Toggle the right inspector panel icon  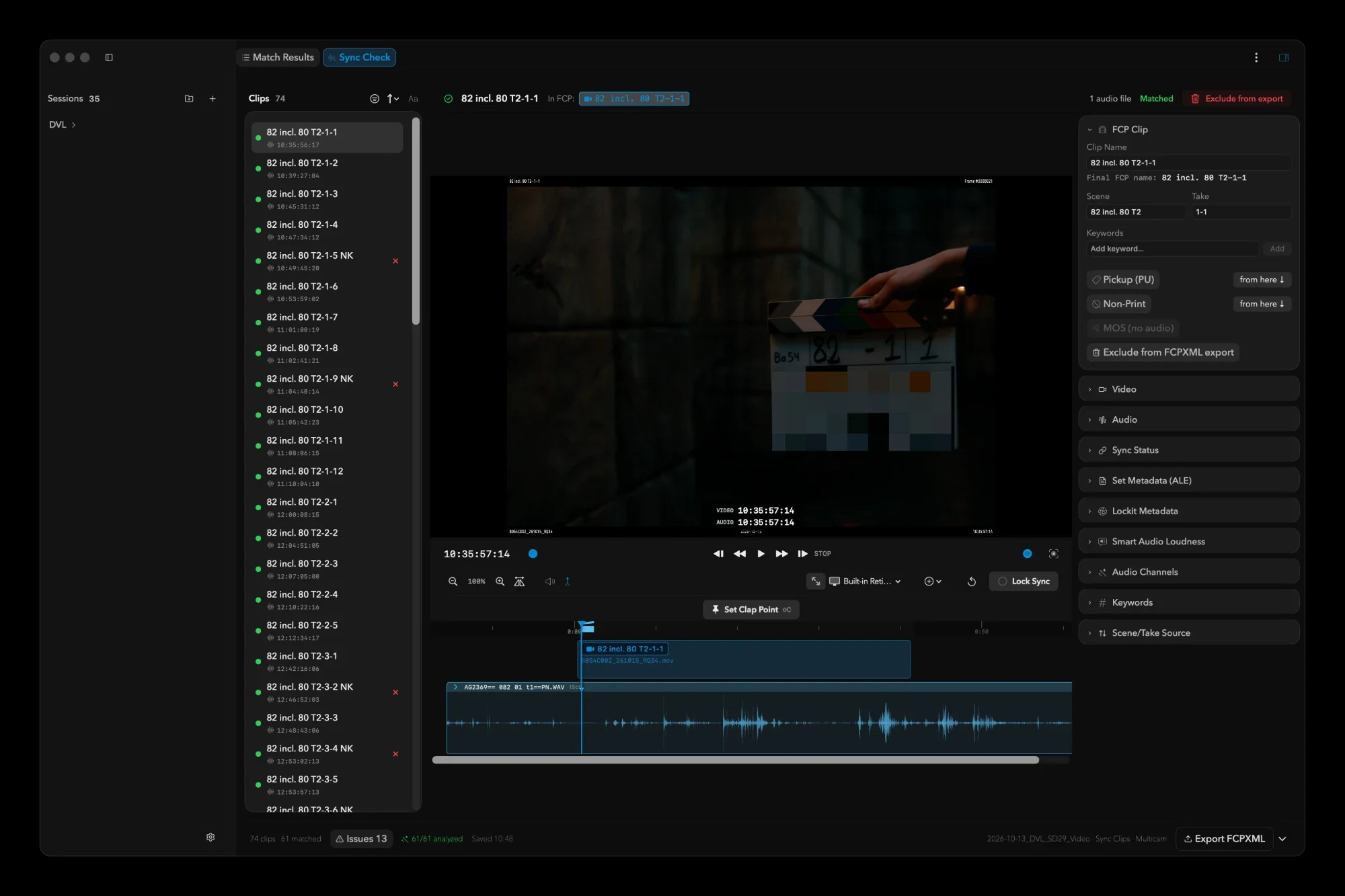pos(1284,58)
